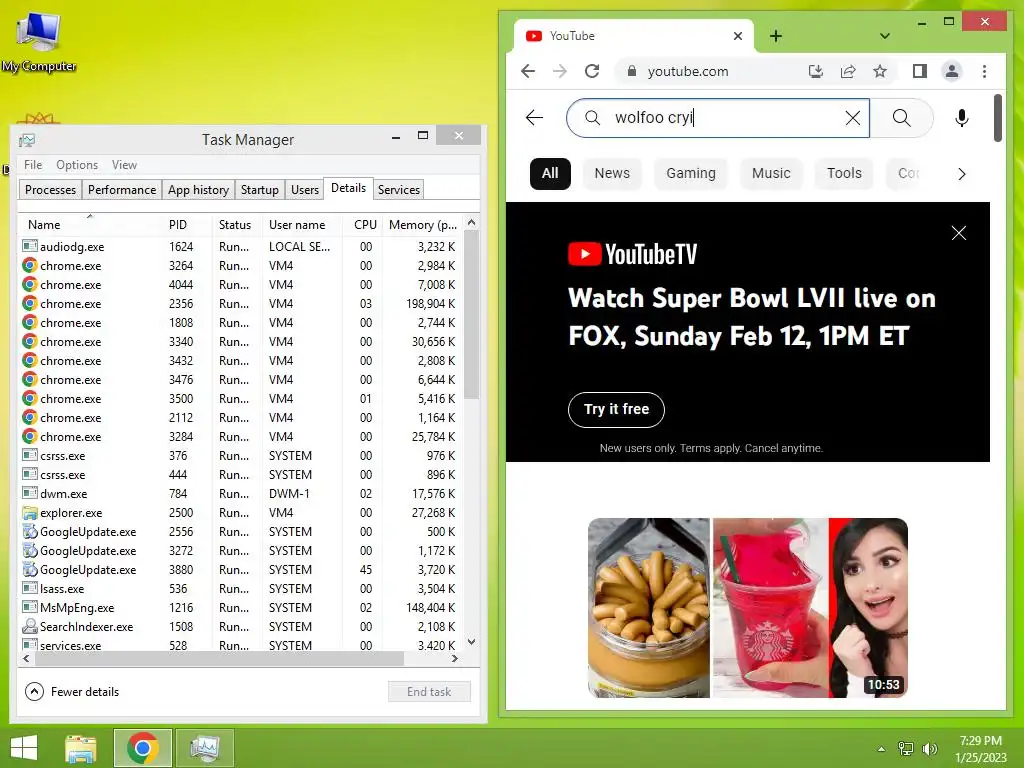Screen dimensions: 1024x768
Task: Sort by the Name column header
Action: (x=90, y=225)
